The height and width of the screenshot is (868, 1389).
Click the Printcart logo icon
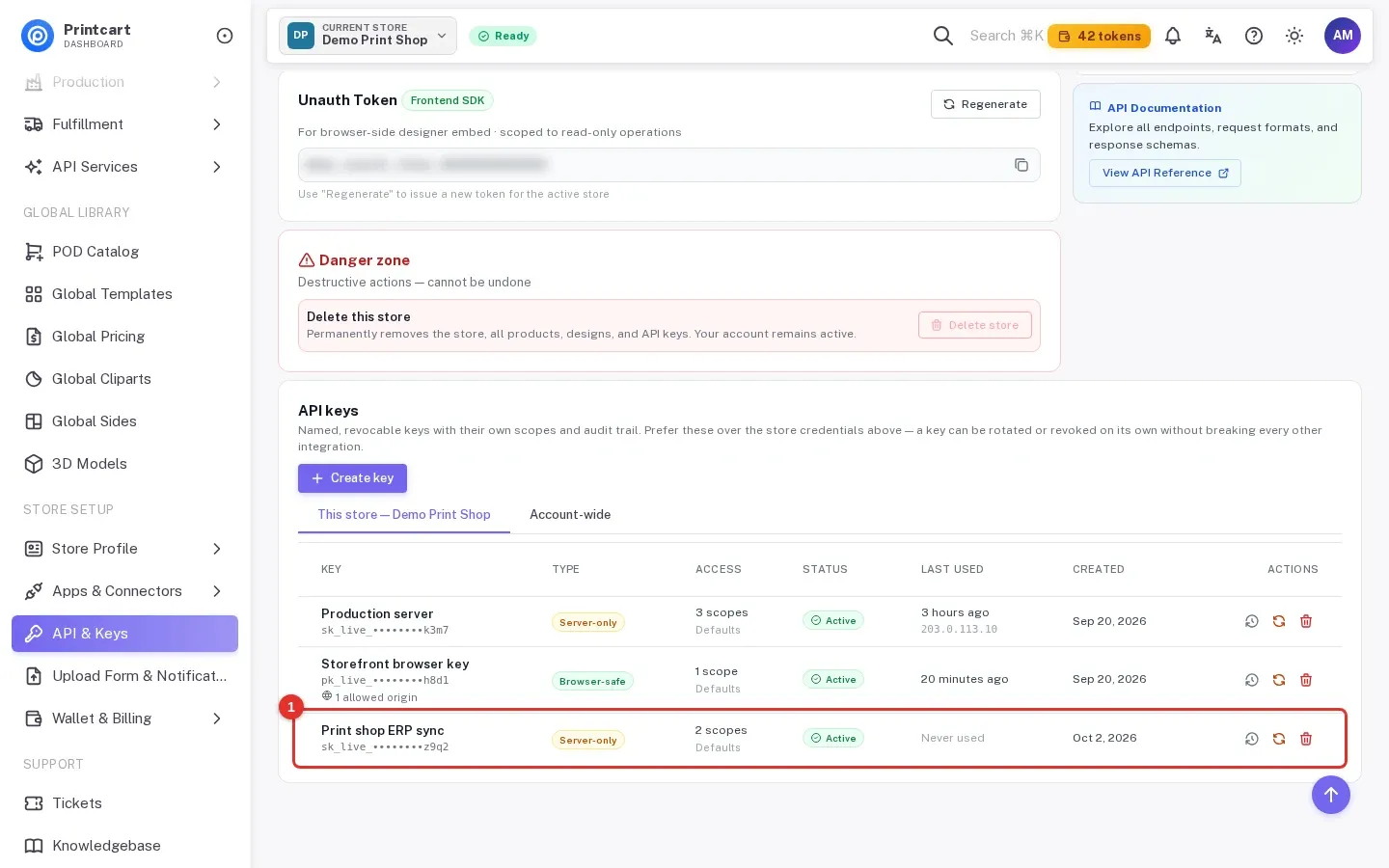(x=38, y=36)
